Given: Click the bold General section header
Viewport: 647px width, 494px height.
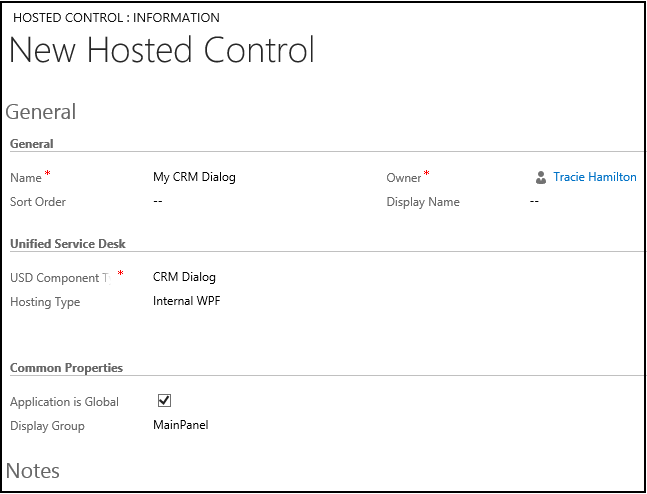Looking at the screenshot, I should click(x=32, y=144).
